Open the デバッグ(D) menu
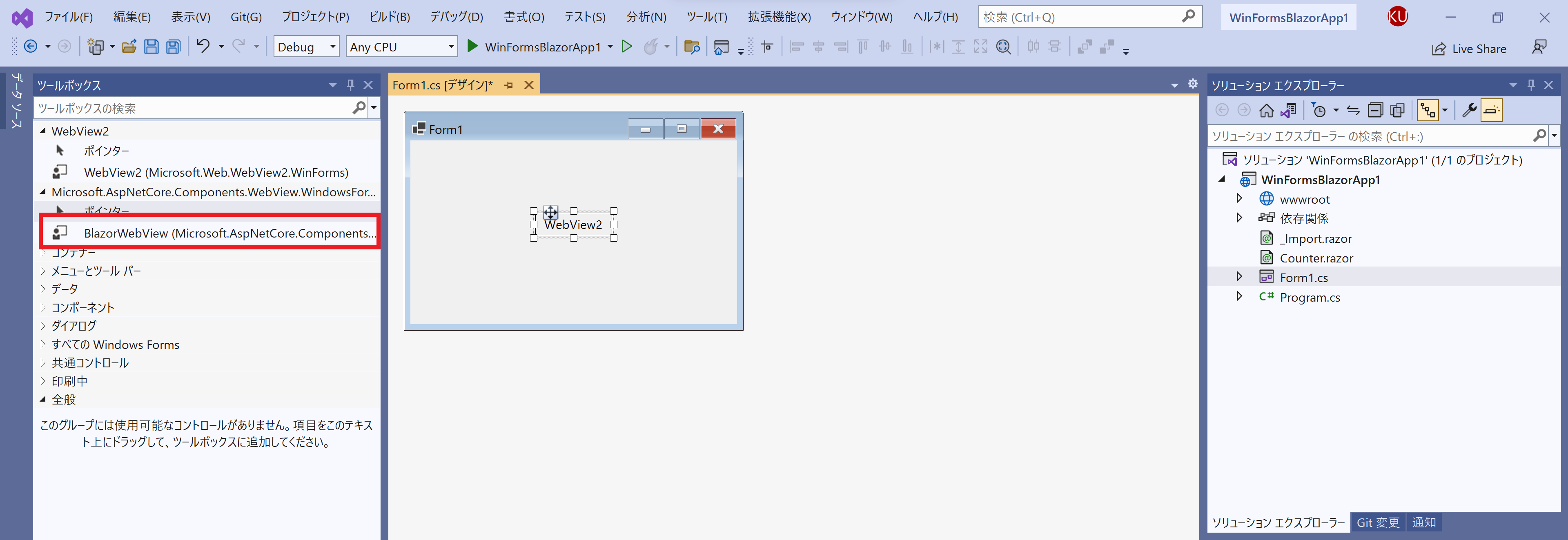This screenshot has height=540, width=1568. pyautogui.click(x=457, y=17)
